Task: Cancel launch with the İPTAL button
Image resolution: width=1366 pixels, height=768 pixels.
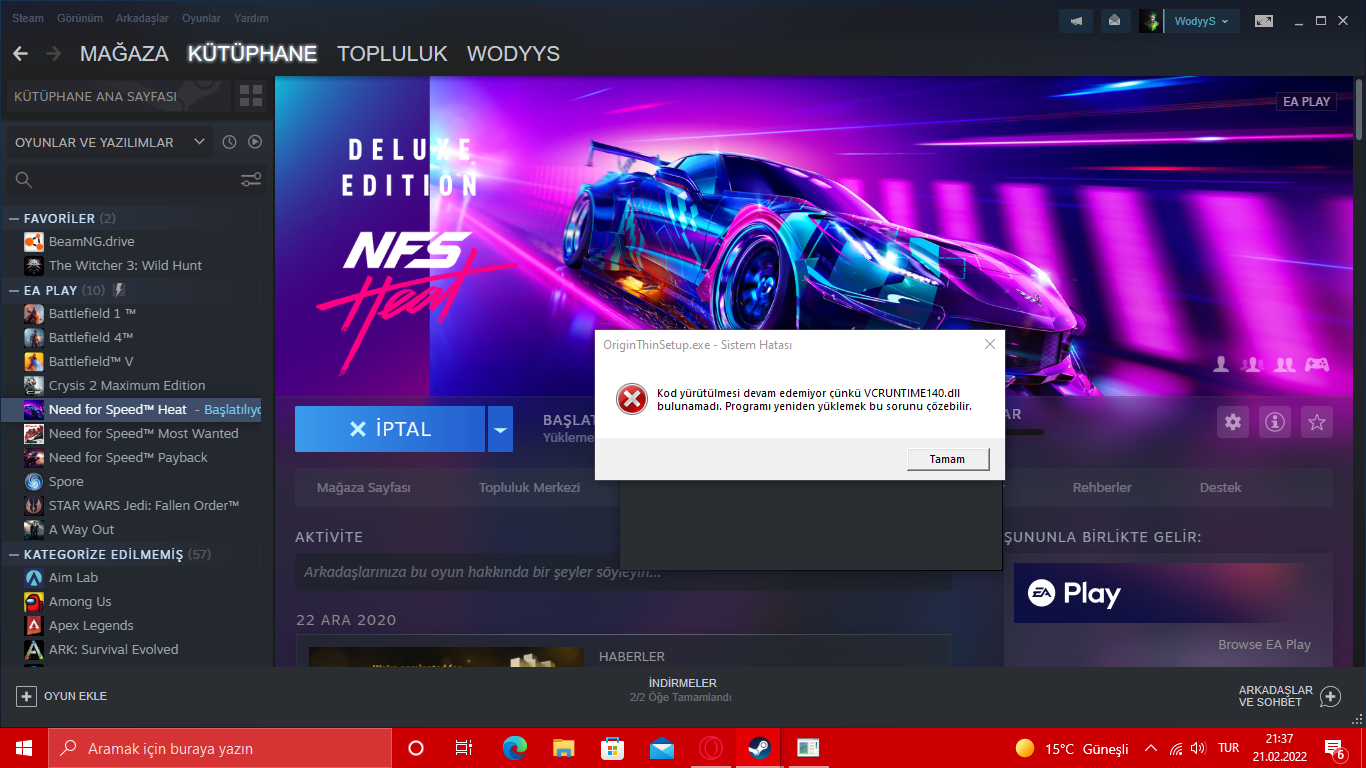Action: pyautogui.click(x=390, y=429)
